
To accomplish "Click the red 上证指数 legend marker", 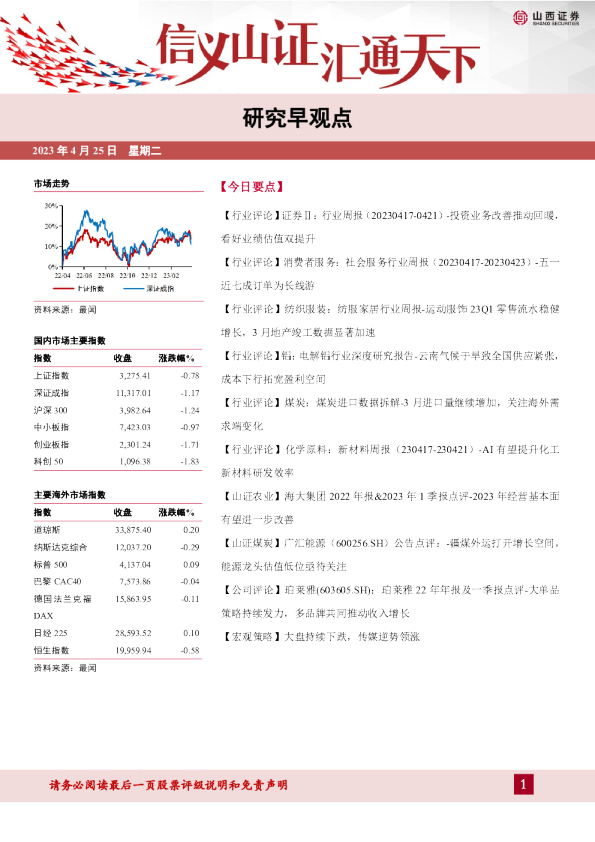I will (64, 289).
